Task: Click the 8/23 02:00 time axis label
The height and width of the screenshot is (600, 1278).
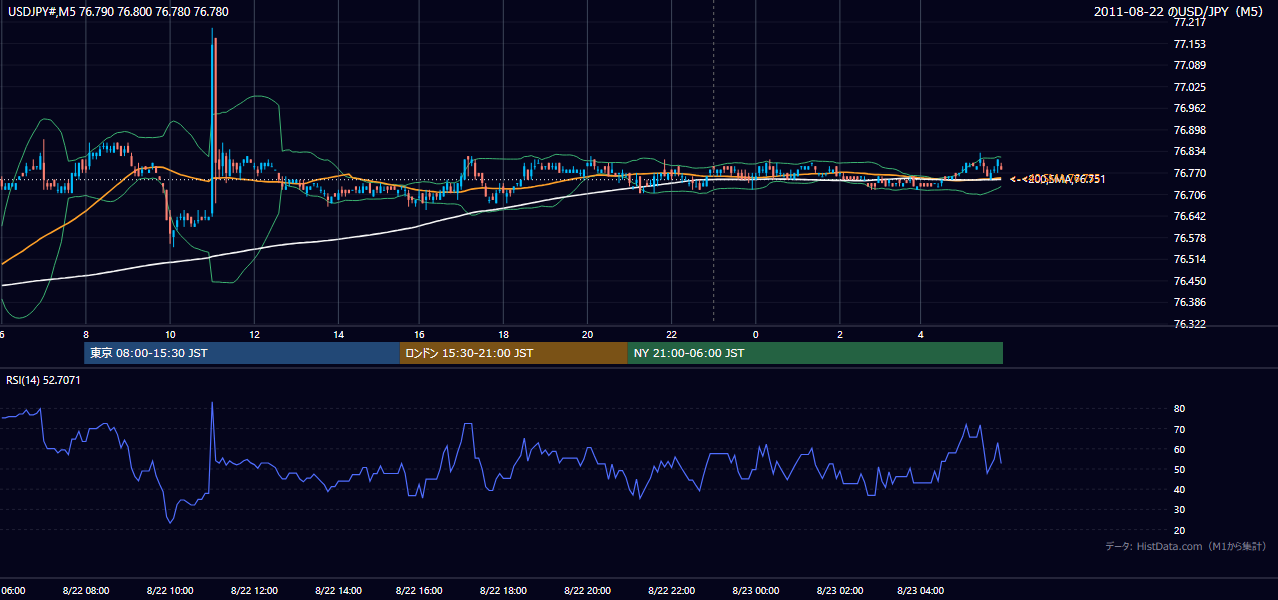Action: [839, 591]
